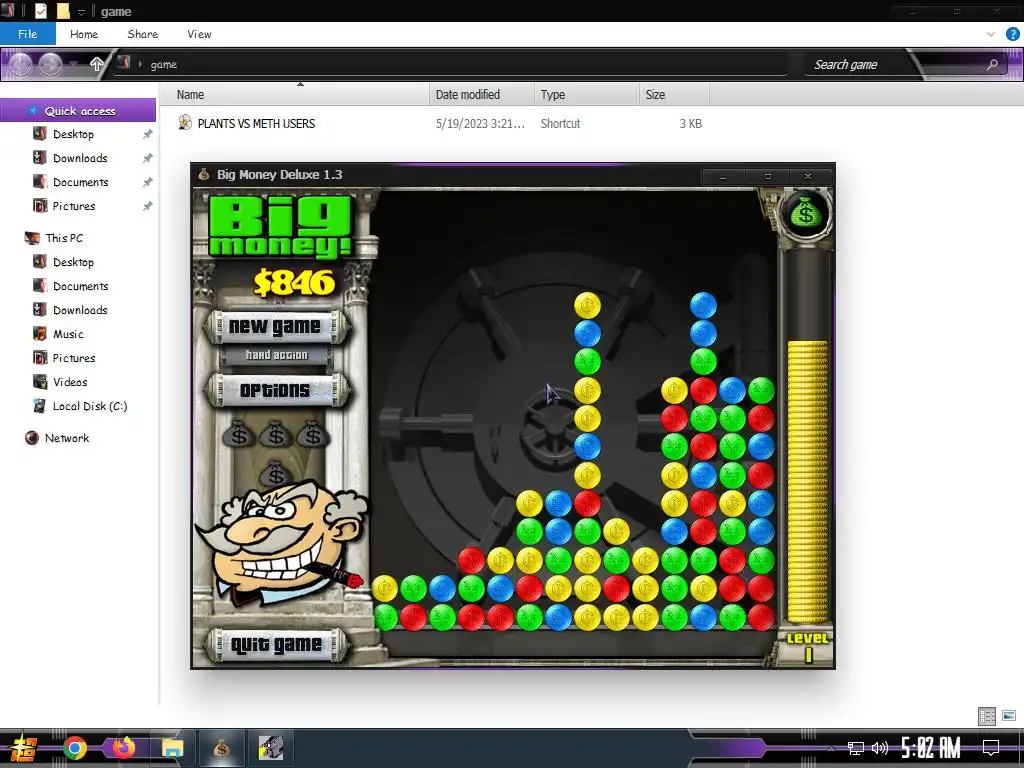This screenshot has height=768, width=1024.
Task: Select the PLANTS VS METH USERS shortcut
Action: 256,123
